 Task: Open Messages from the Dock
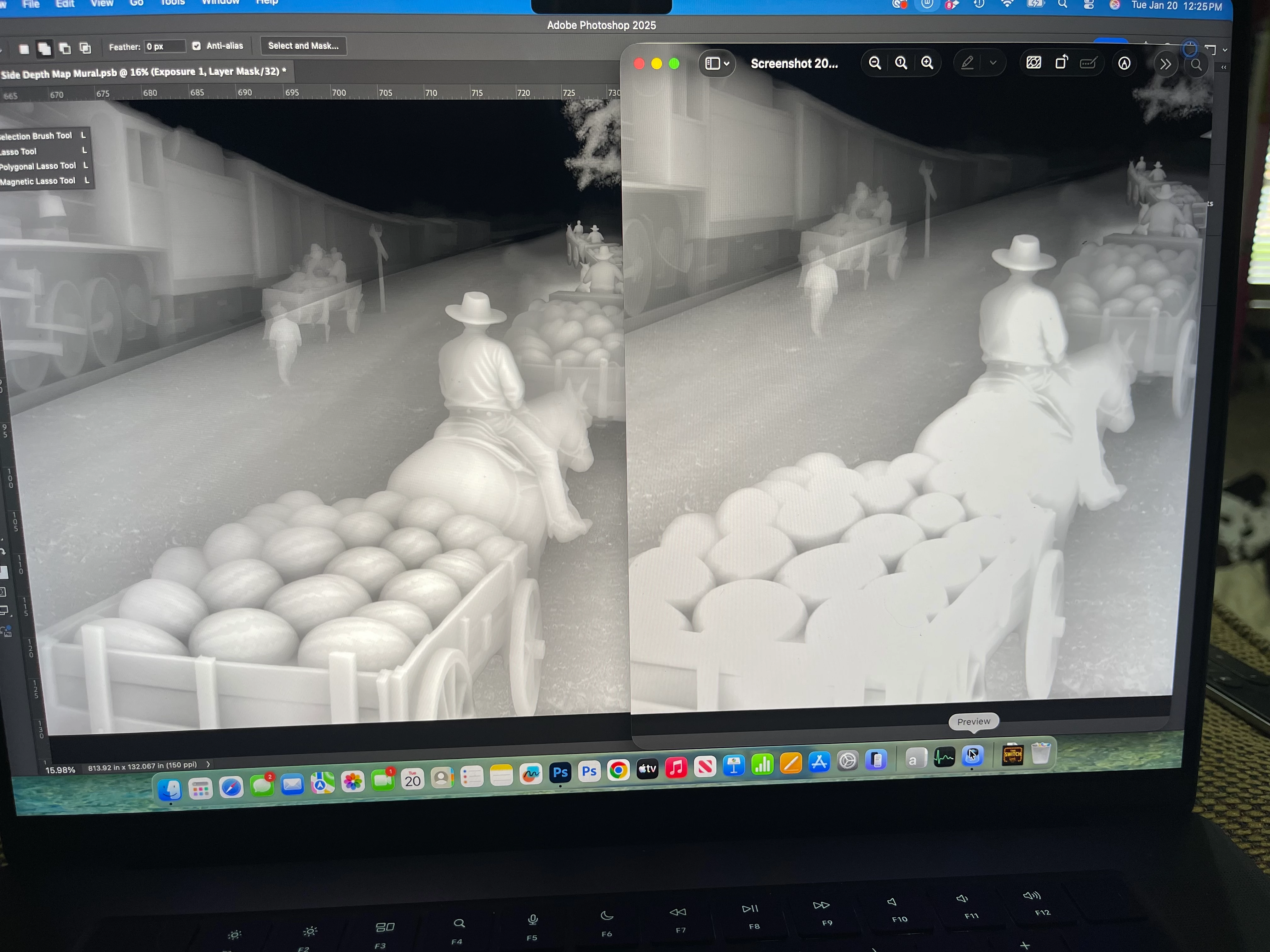pos(262,785)
